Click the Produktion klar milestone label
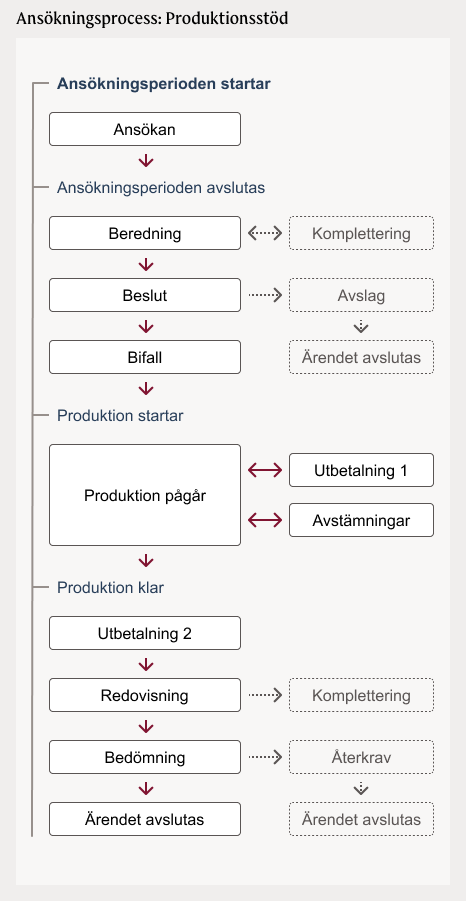The width and height of the screenshot is (466, 901). 110,588
